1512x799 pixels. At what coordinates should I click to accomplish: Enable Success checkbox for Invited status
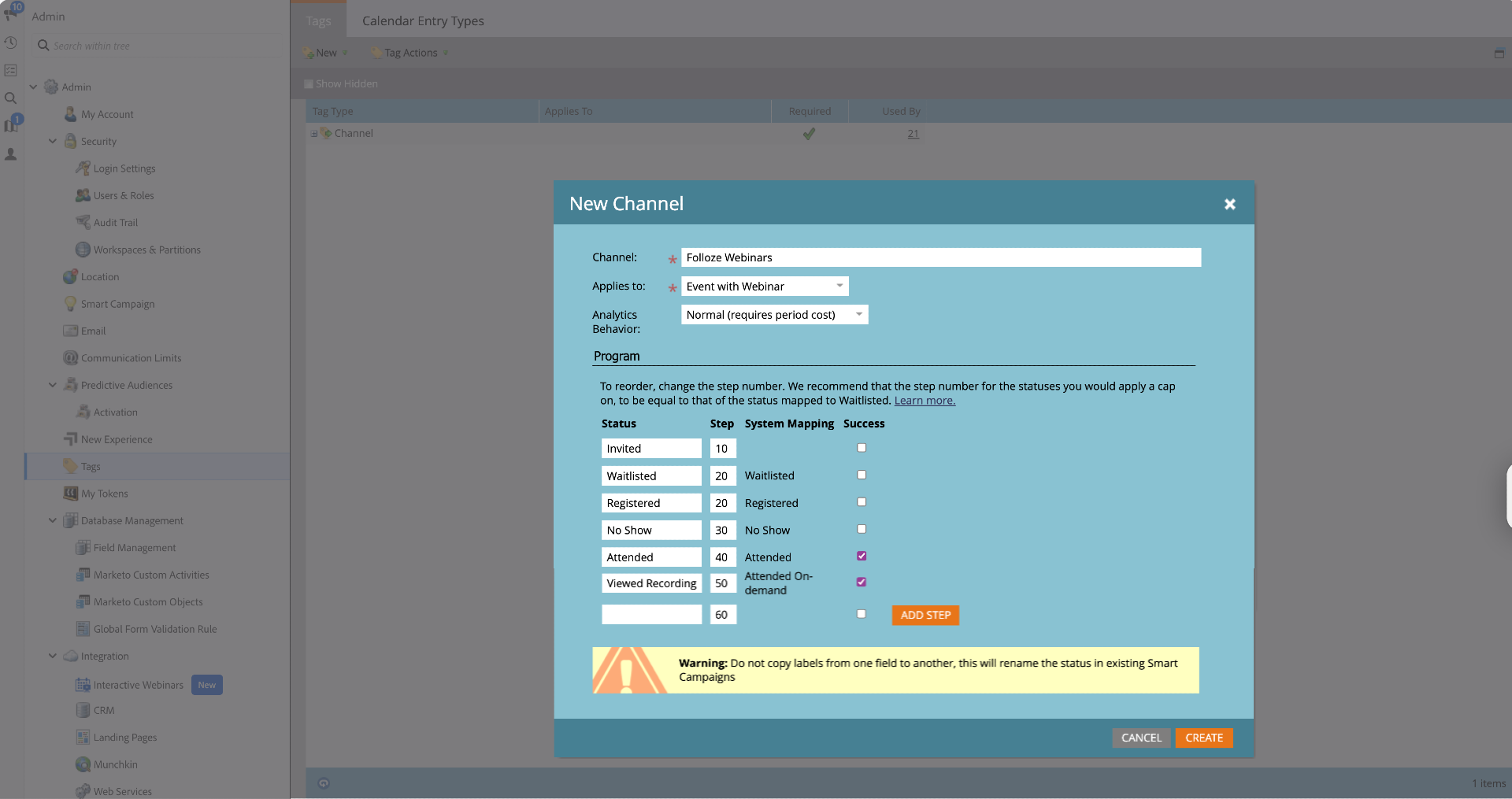coord(862,448)
